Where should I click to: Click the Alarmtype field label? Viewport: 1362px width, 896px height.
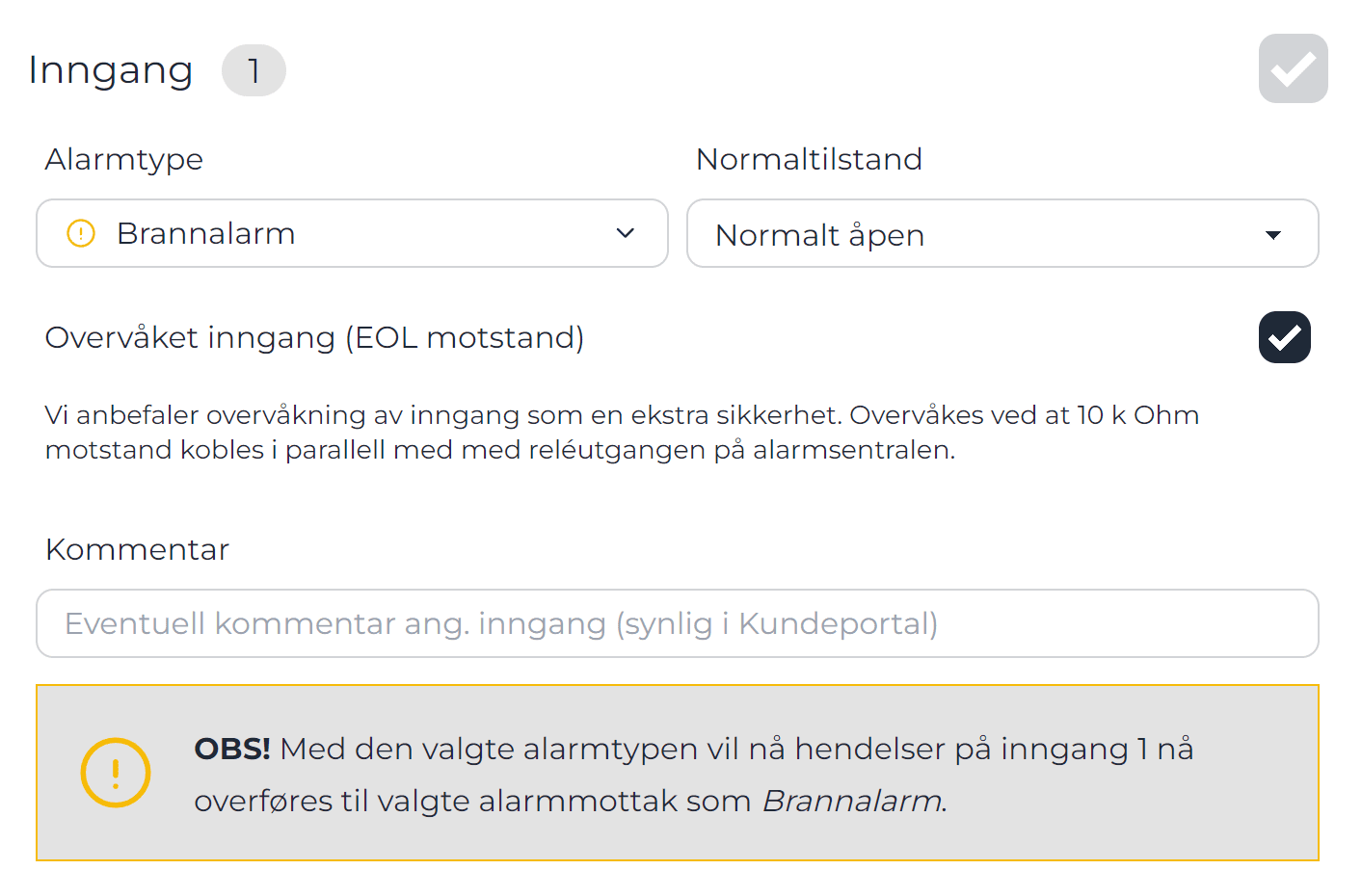[x=124, y=159]
